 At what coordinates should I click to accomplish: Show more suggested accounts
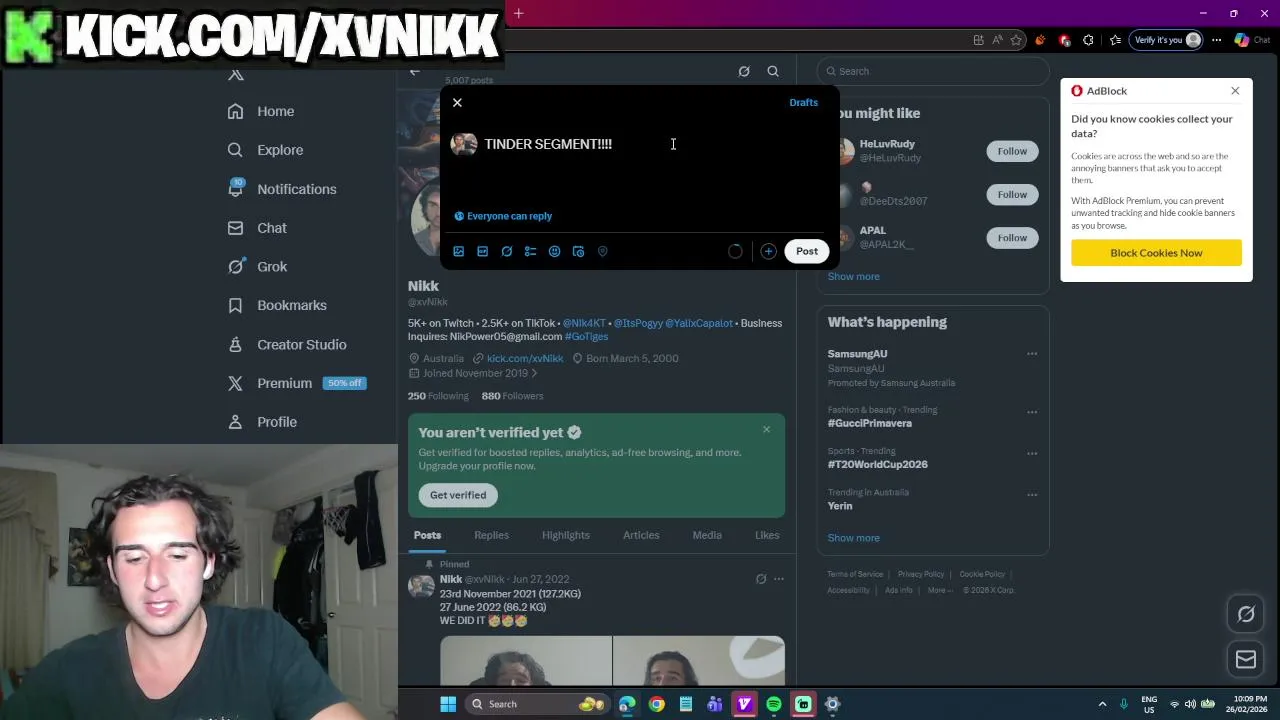pos(853,276)
